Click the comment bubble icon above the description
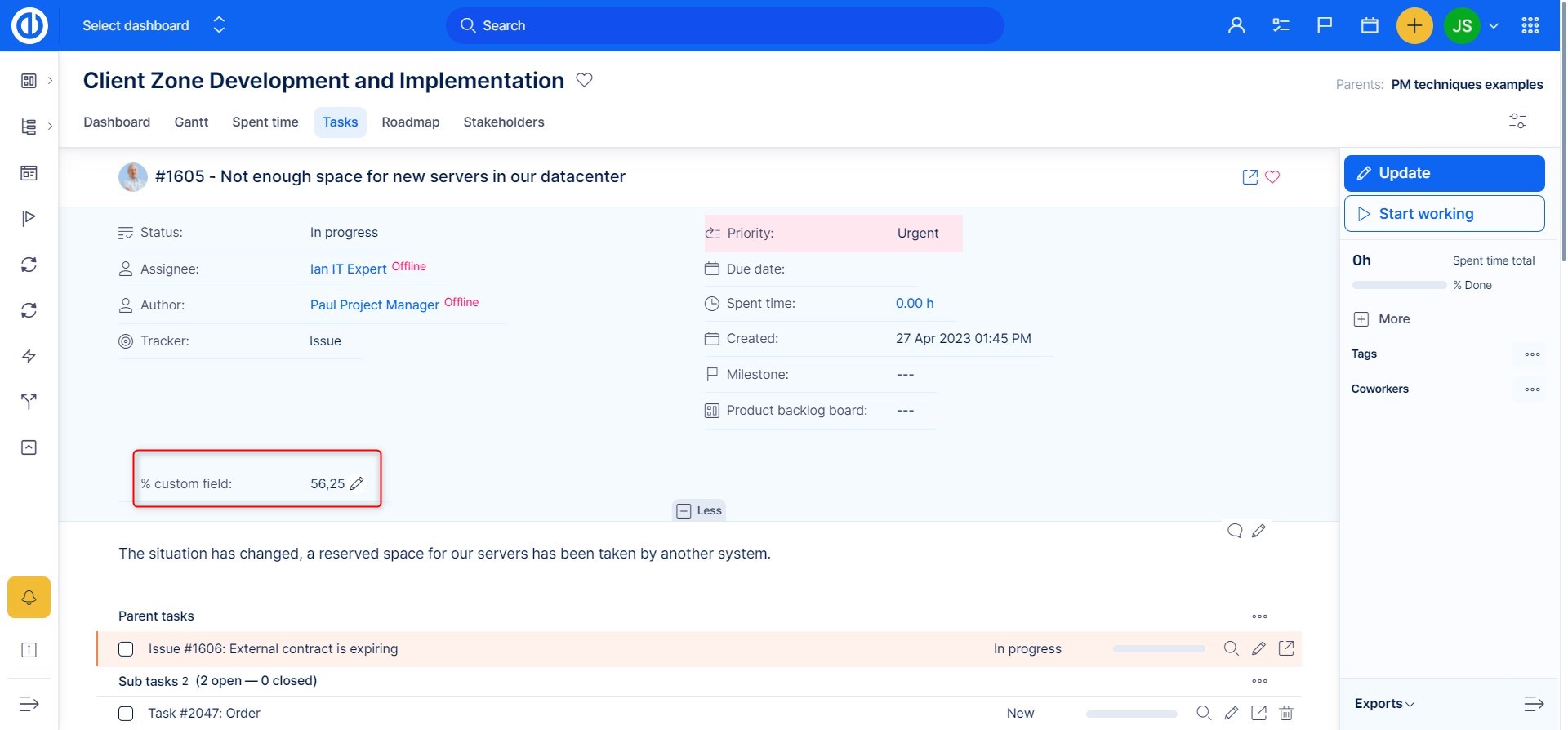 point(1235,531)
